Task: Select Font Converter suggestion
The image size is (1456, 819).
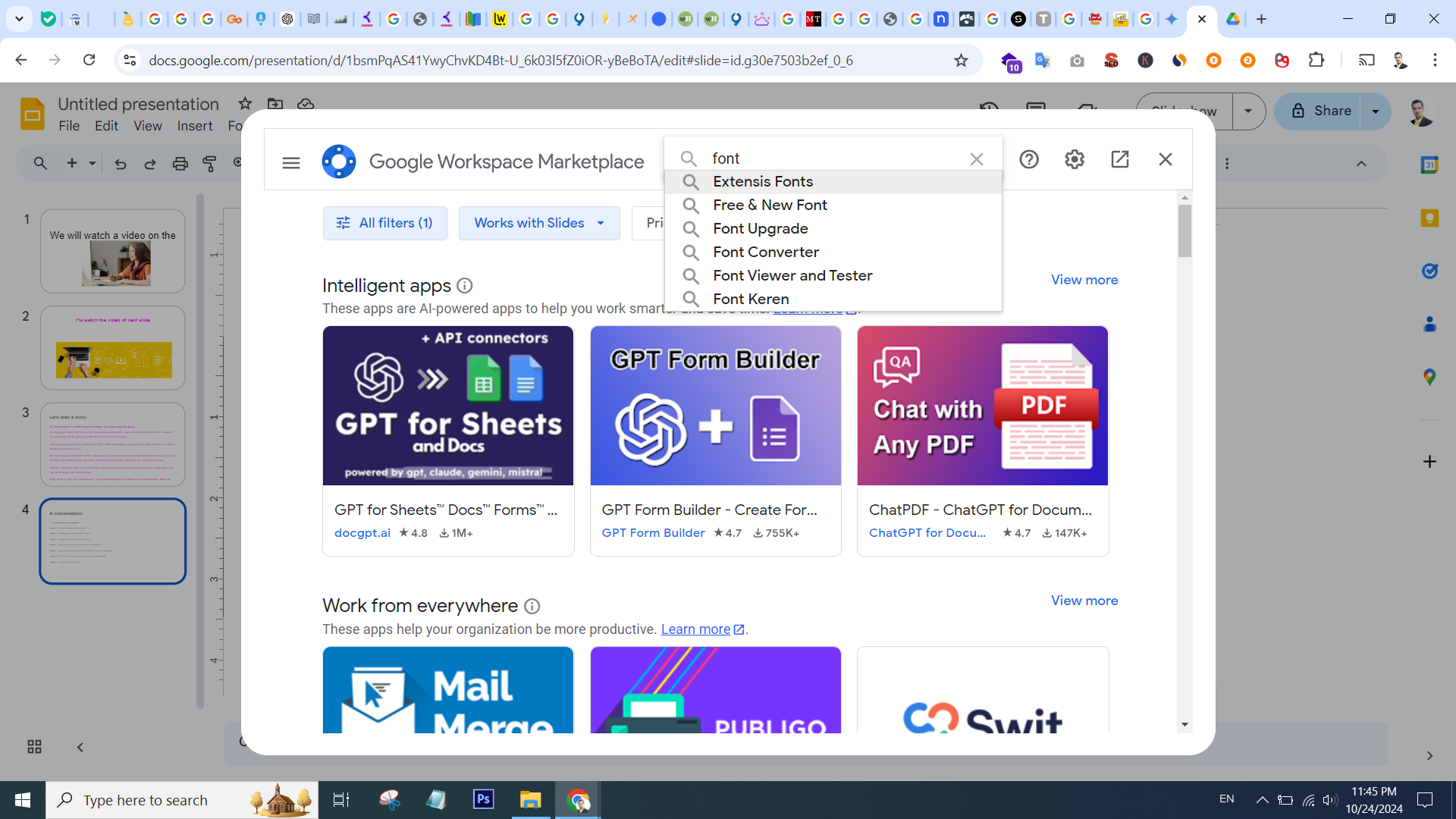Action: coord(833,253)
